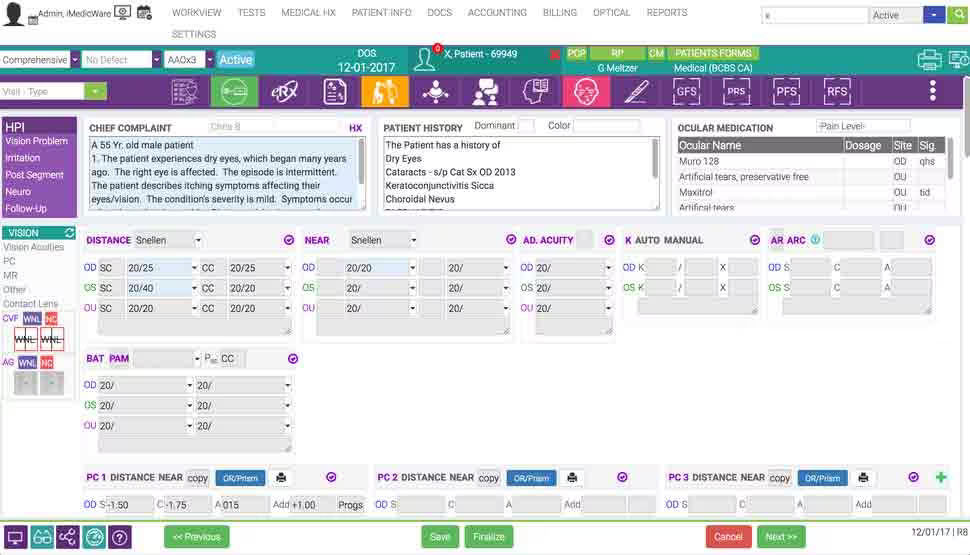Open the REPORTS menu

point(667,12)
